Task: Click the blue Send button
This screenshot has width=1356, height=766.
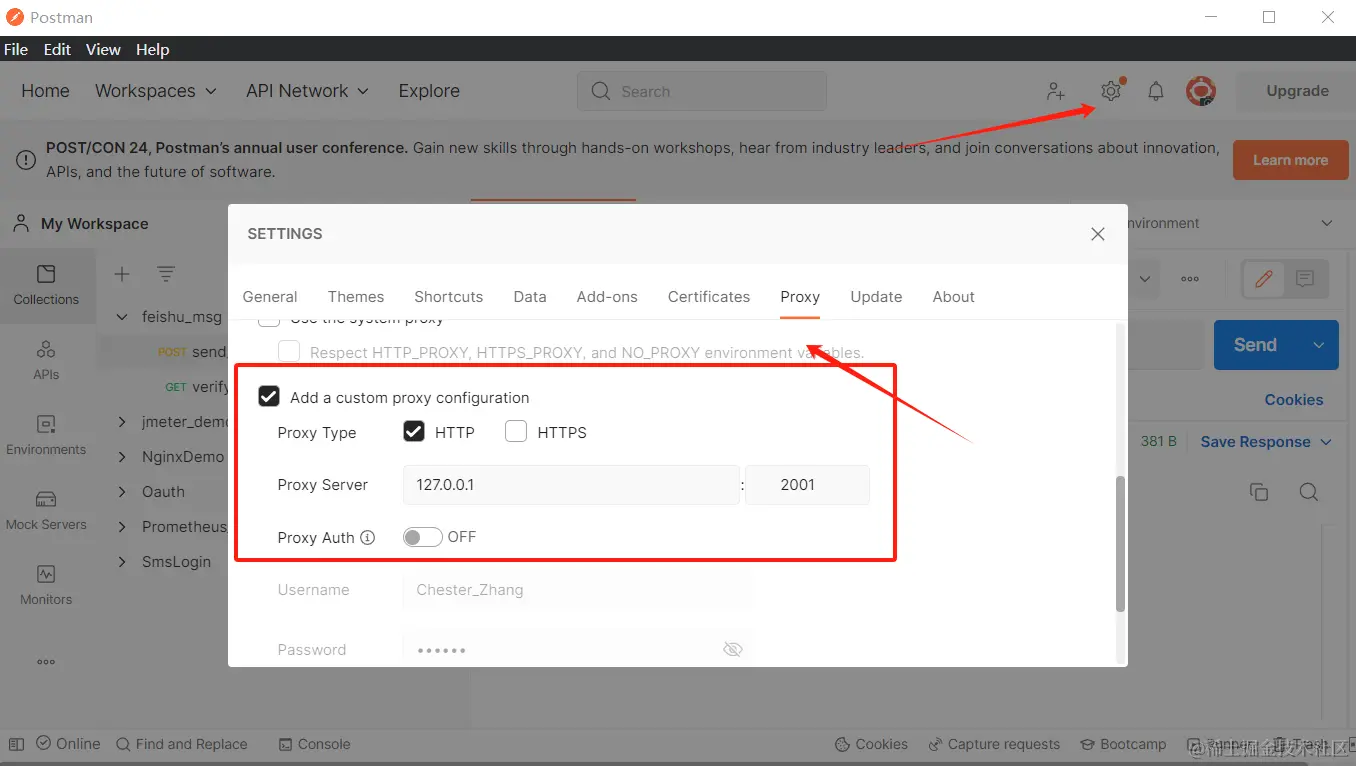Action: click(1256, 345)
